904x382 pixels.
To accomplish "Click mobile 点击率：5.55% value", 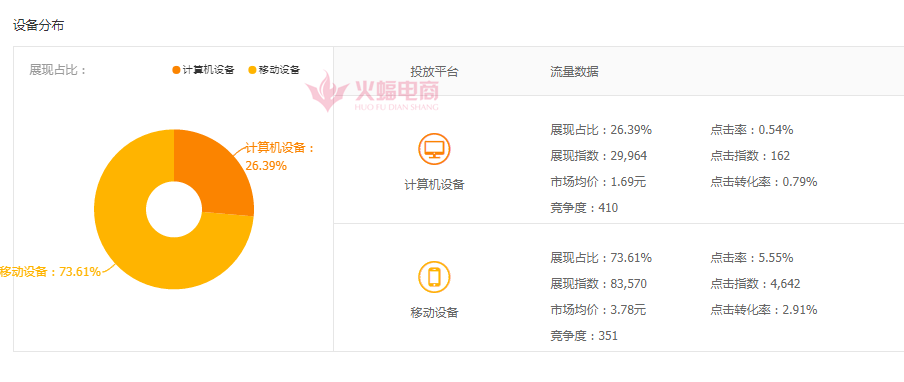I will click(x=752, y=258).
